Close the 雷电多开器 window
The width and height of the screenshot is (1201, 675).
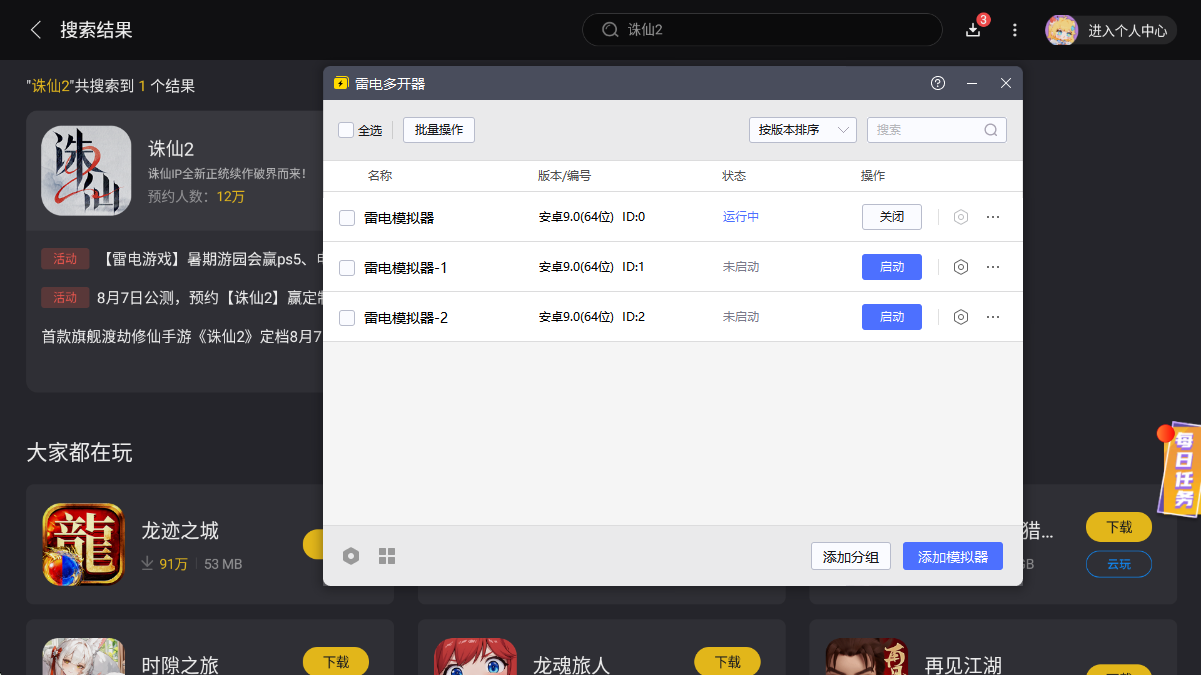point(1006,84)
